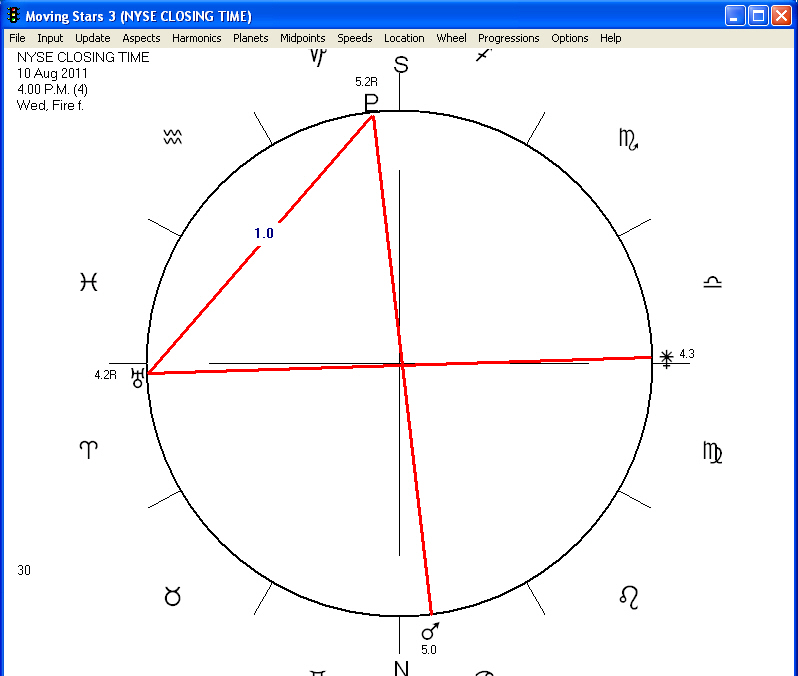This screenshot has height=676, width=798.
Task: Click the Mars position label 5.0
Action: pos(429,650)
